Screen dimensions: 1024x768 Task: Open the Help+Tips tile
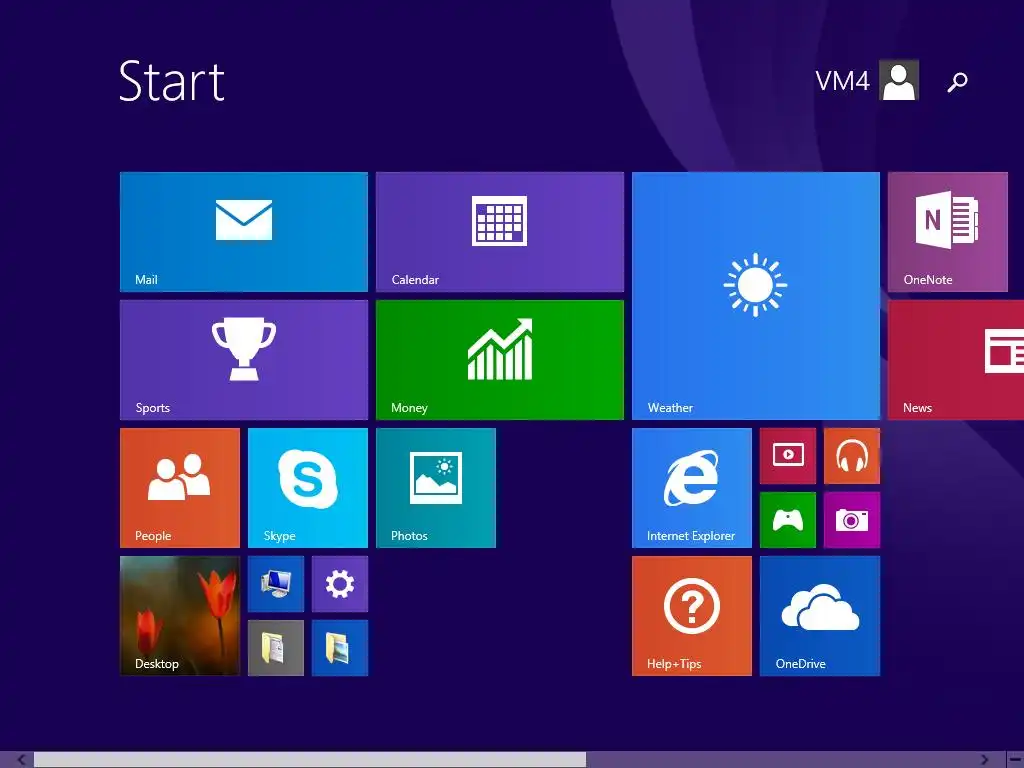[692, 616]
